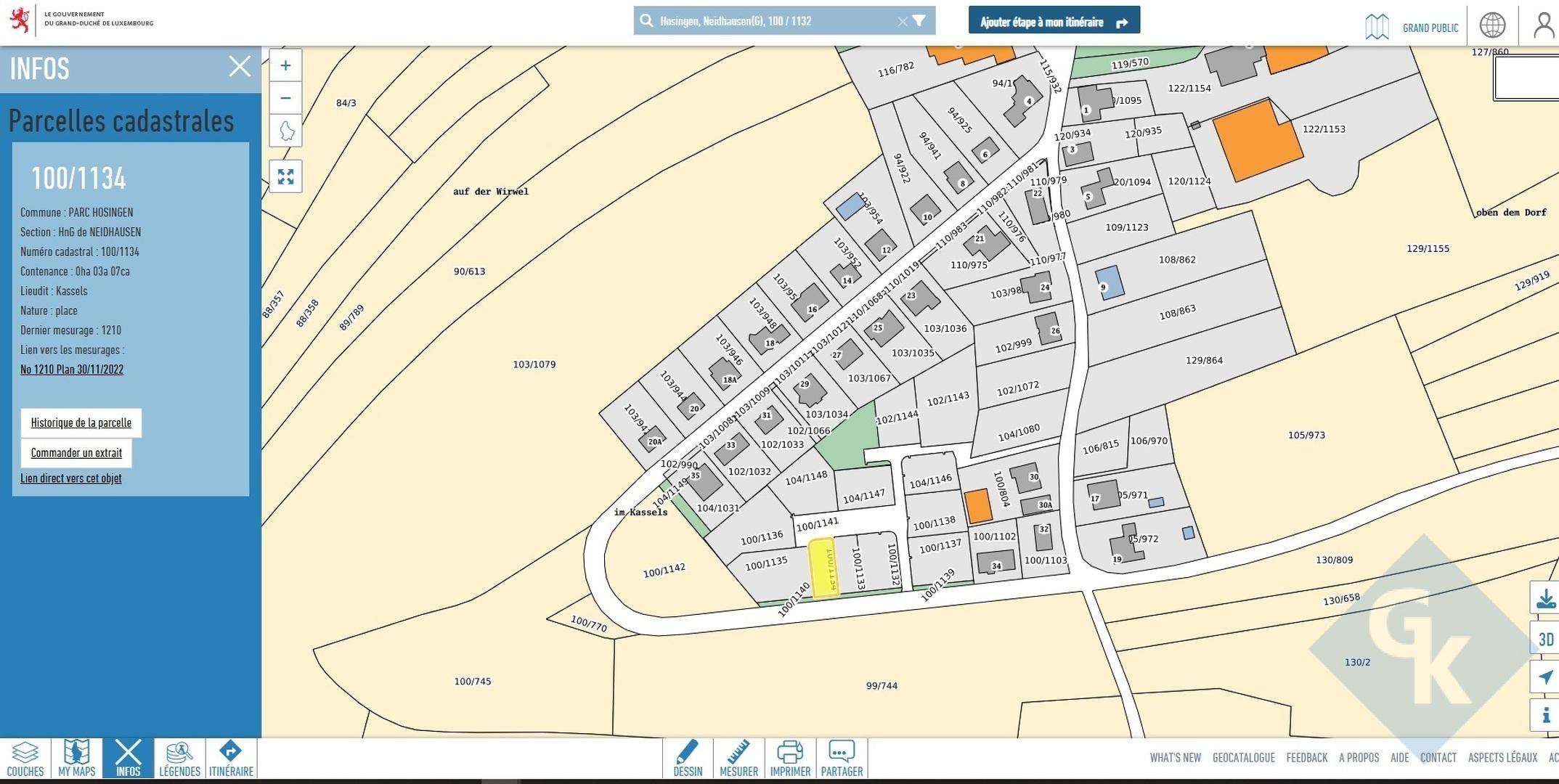Open the Aide help link

1399,758
